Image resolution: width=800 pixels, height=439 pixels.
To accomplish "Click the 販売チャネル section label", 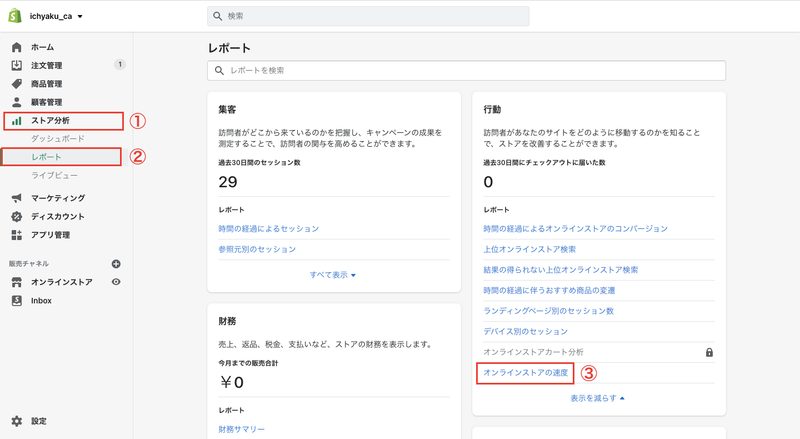I will pyautogui.click(x=29, y=263).
